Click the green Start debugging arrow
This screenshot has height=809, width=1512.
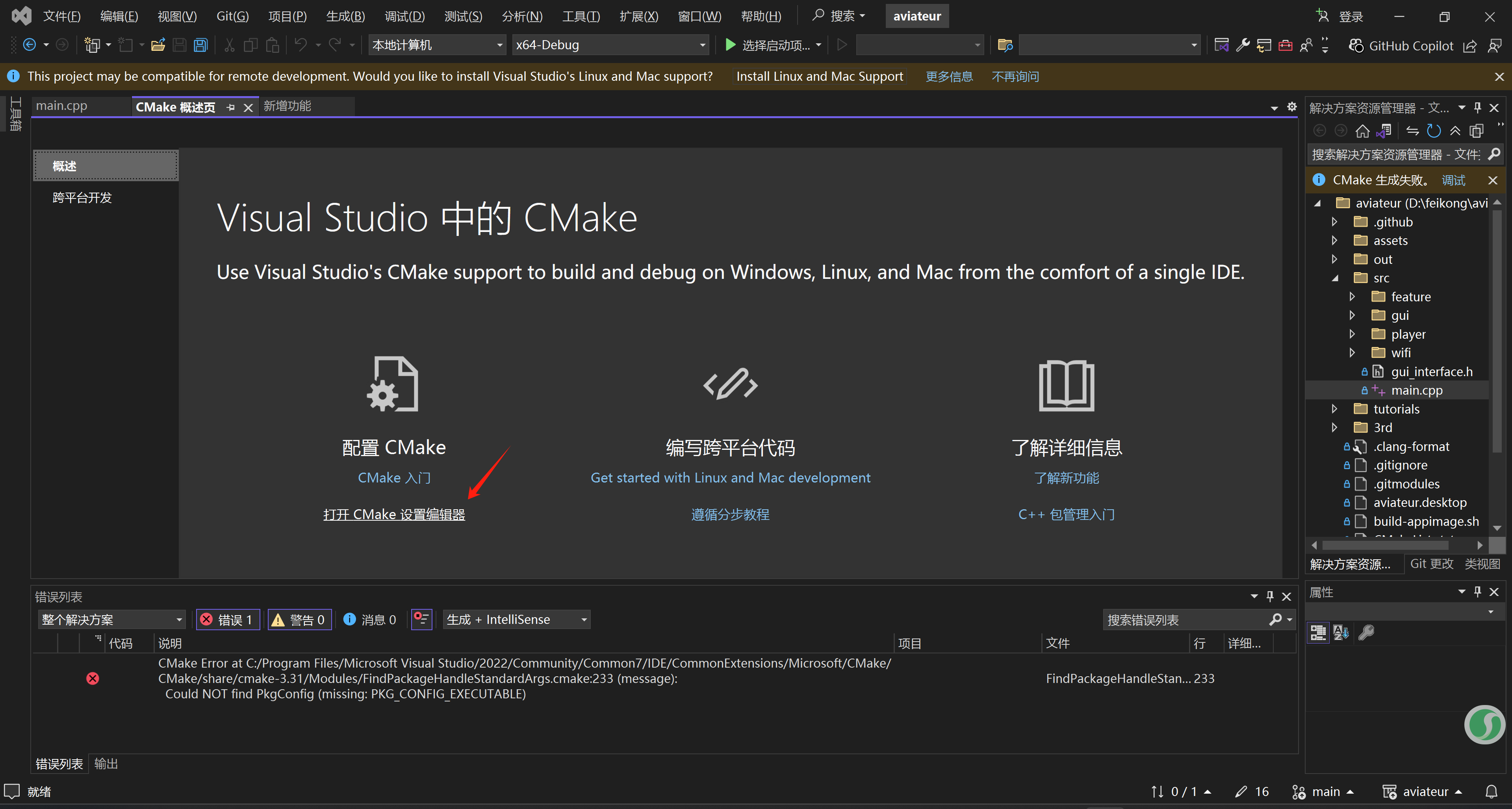click(x=730, y=45)
